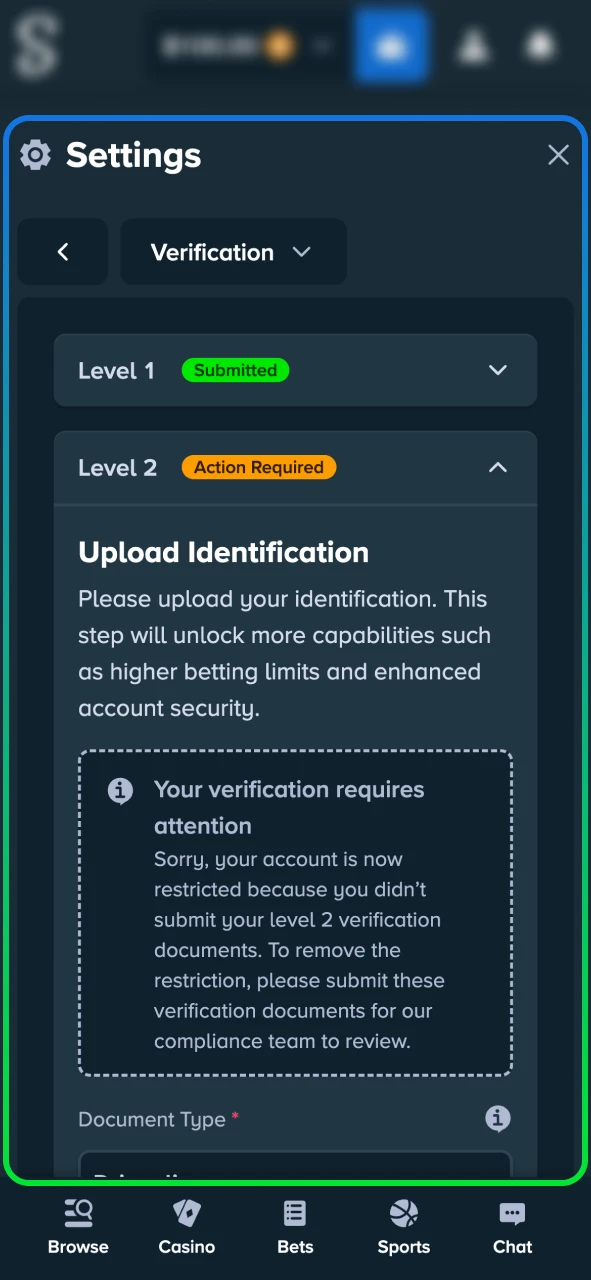Screen dimensions: 591x1280
Task: Click the settings gear icon next to Settings
Action: 36,155
